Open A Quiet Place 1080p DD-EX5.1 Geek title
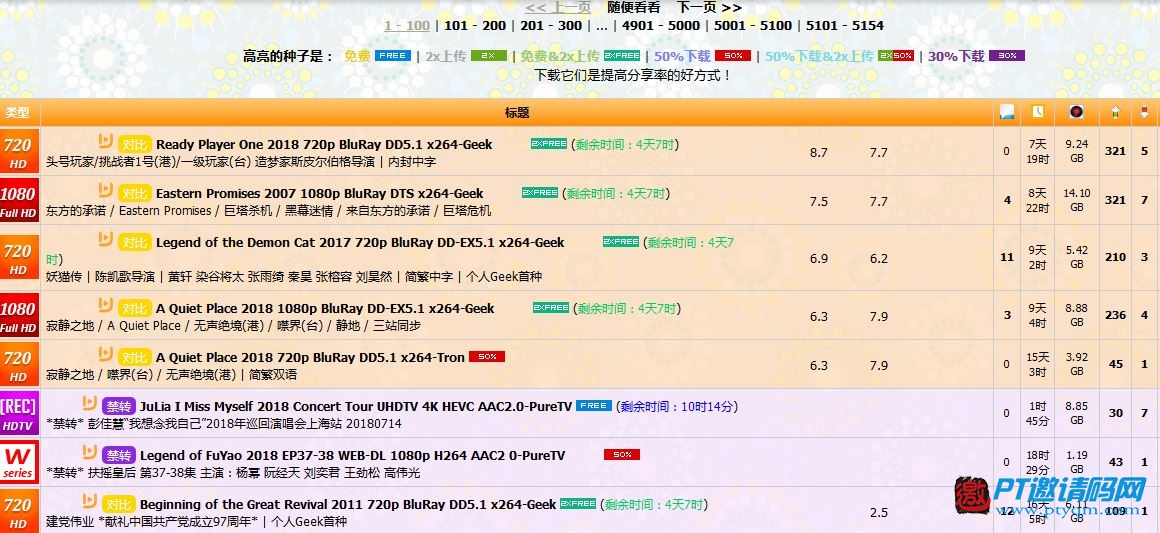Screen dimensions: 1160x533 326,309
